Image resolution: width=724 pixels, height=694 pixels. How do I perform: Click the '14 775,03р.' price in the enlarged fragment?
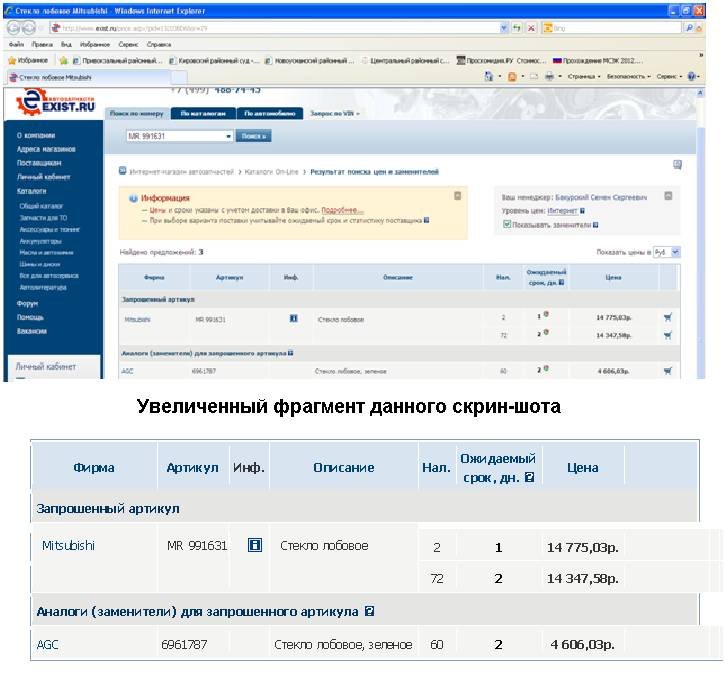[582, 548]
